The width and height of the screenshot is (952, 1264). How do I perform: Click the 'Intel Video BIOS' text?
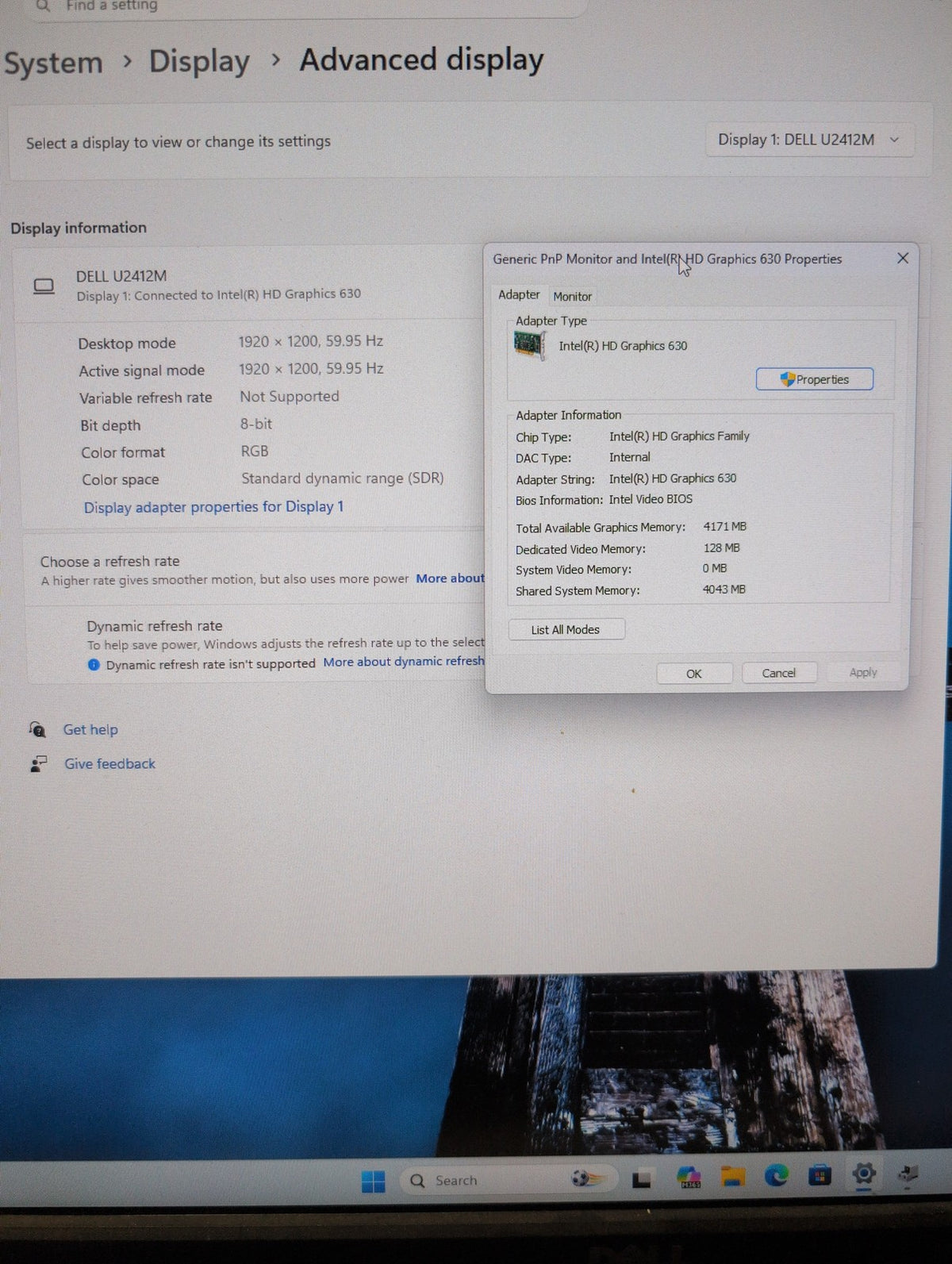click(x=651, y=499)
